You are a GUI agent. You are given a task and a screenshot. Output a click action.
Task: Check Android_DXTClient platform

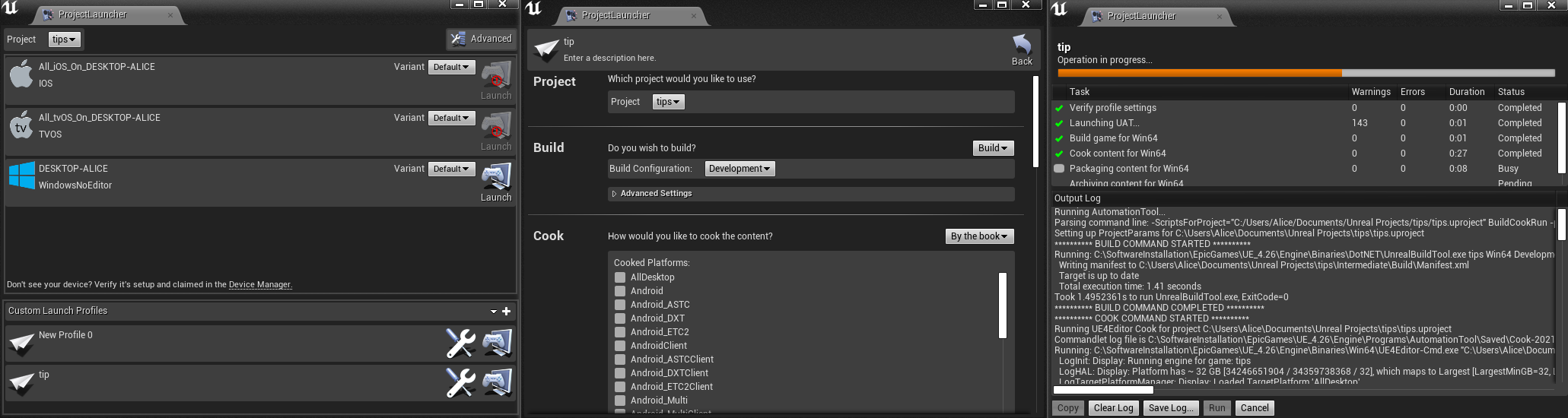click(x=620, y=373)
